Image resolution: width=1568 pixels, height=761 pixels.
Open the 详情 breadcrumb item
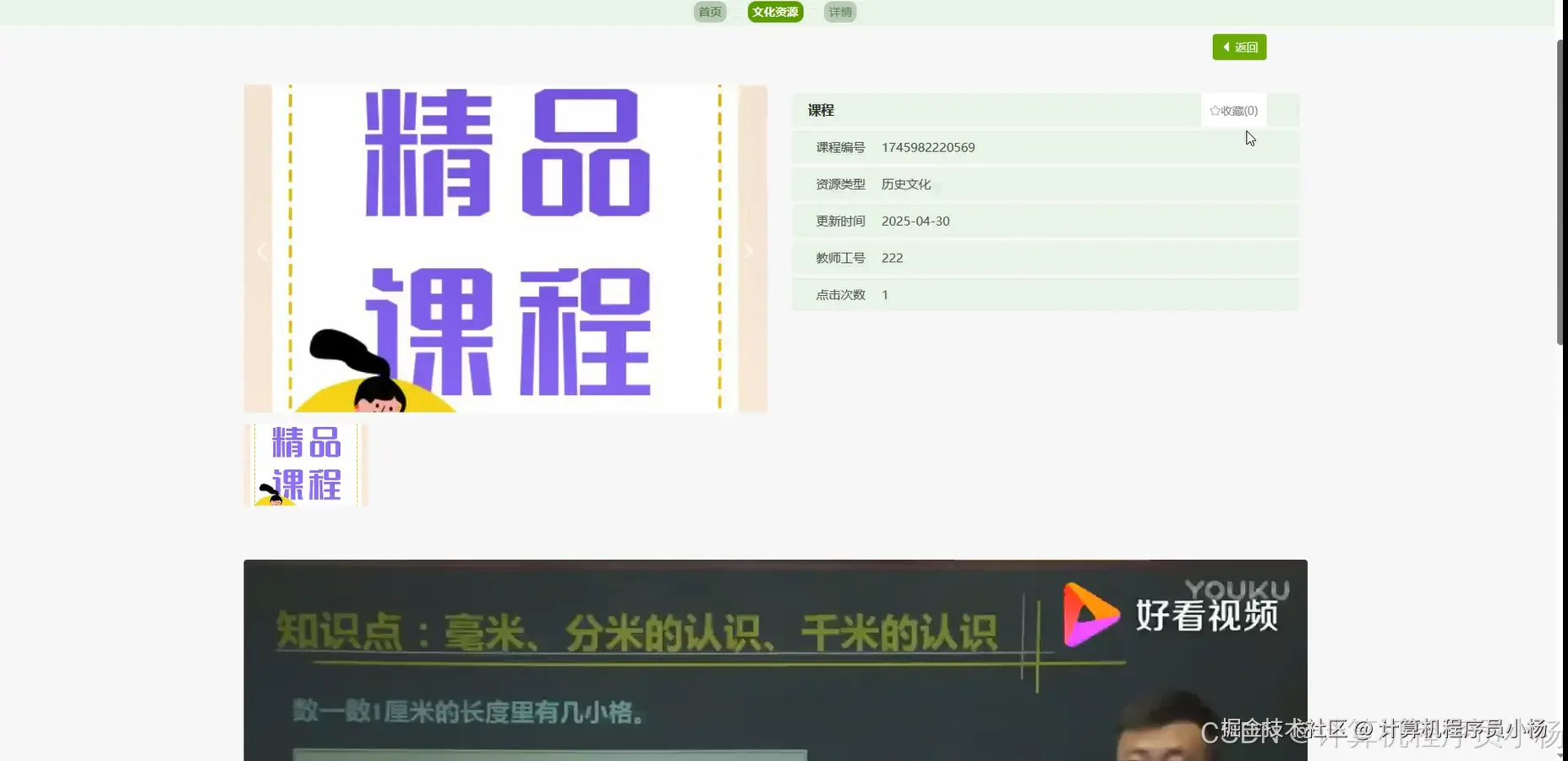[x=839, y=12]
